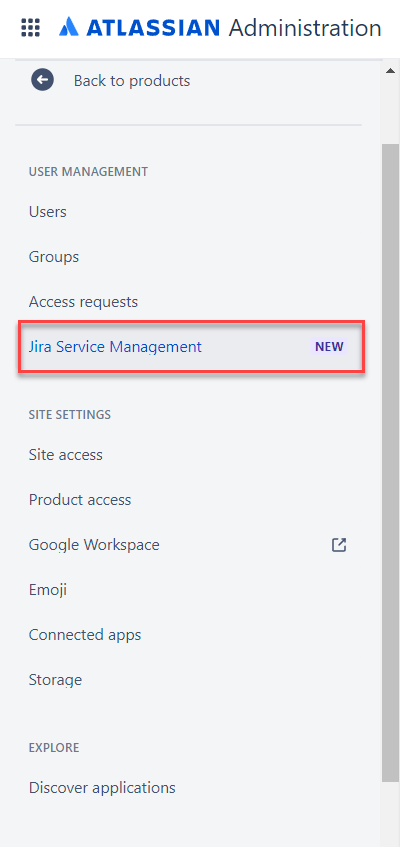Image resolution: width=400 pixels, height=847 pixels.
Task: Open the app switcher grid icon
Action: (x=31, y=28)
